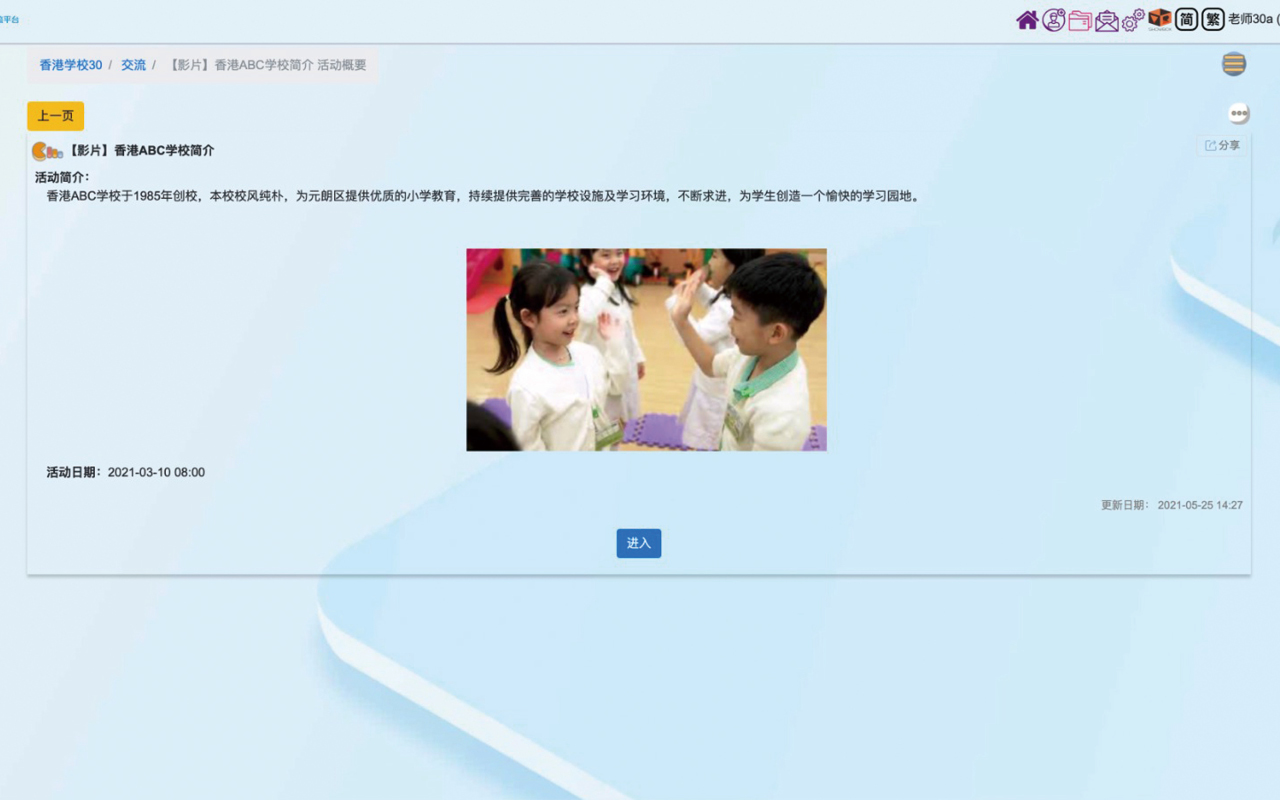The height and width of the screenshot is (800, 1280).
Task: Click the activity date 2021-03-10 08:00
Action: pyautogui.click(x=156, y=472)
